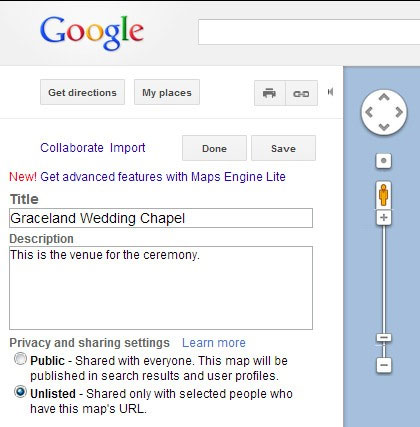The width and height of the screenshot is (420, 427).
Task: Pan the map down arrow
Action: tap(384, 127)
